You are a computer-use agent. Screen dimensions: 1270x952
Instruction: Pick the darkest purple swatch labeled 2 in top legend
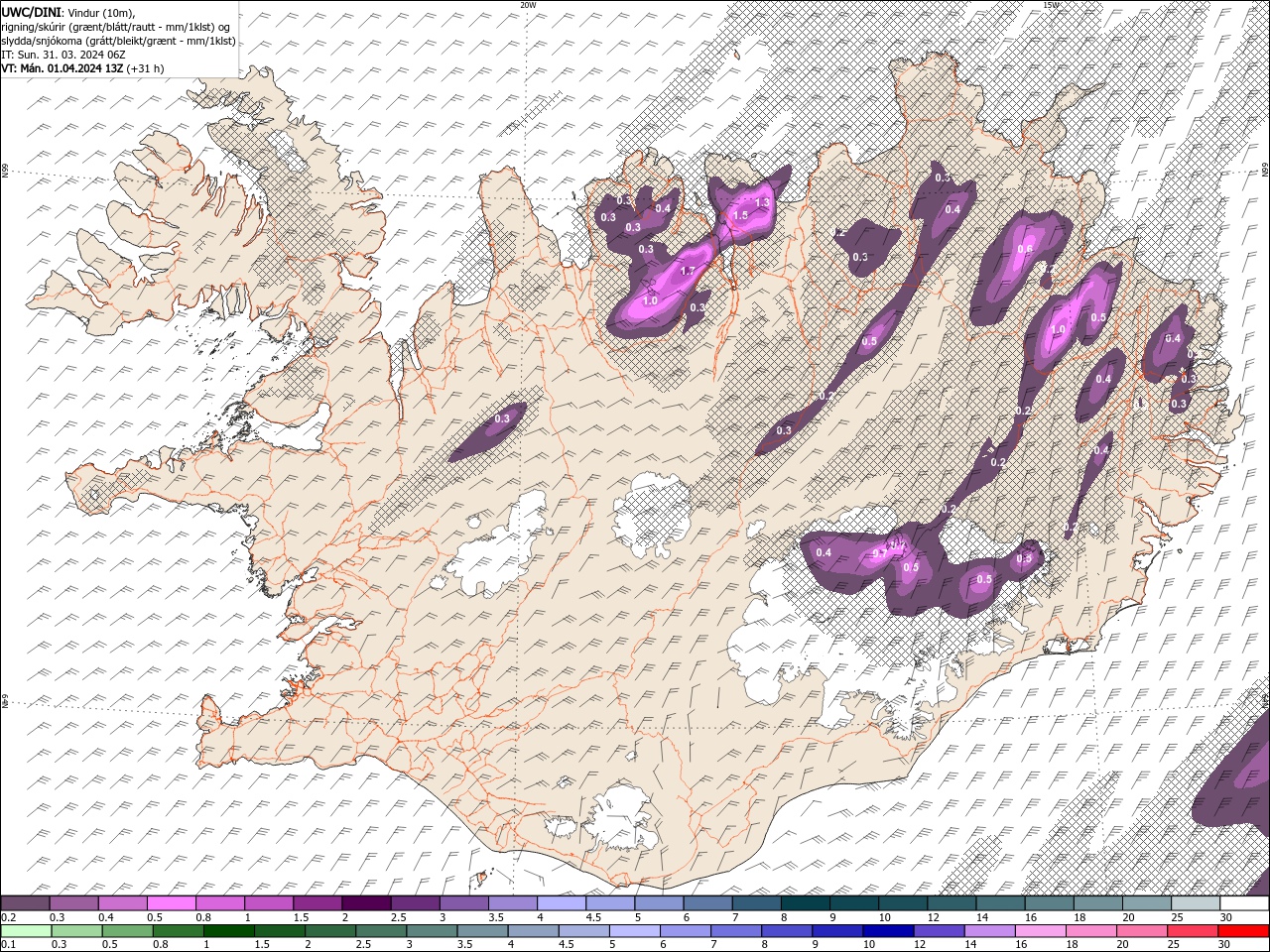(366, 903)
